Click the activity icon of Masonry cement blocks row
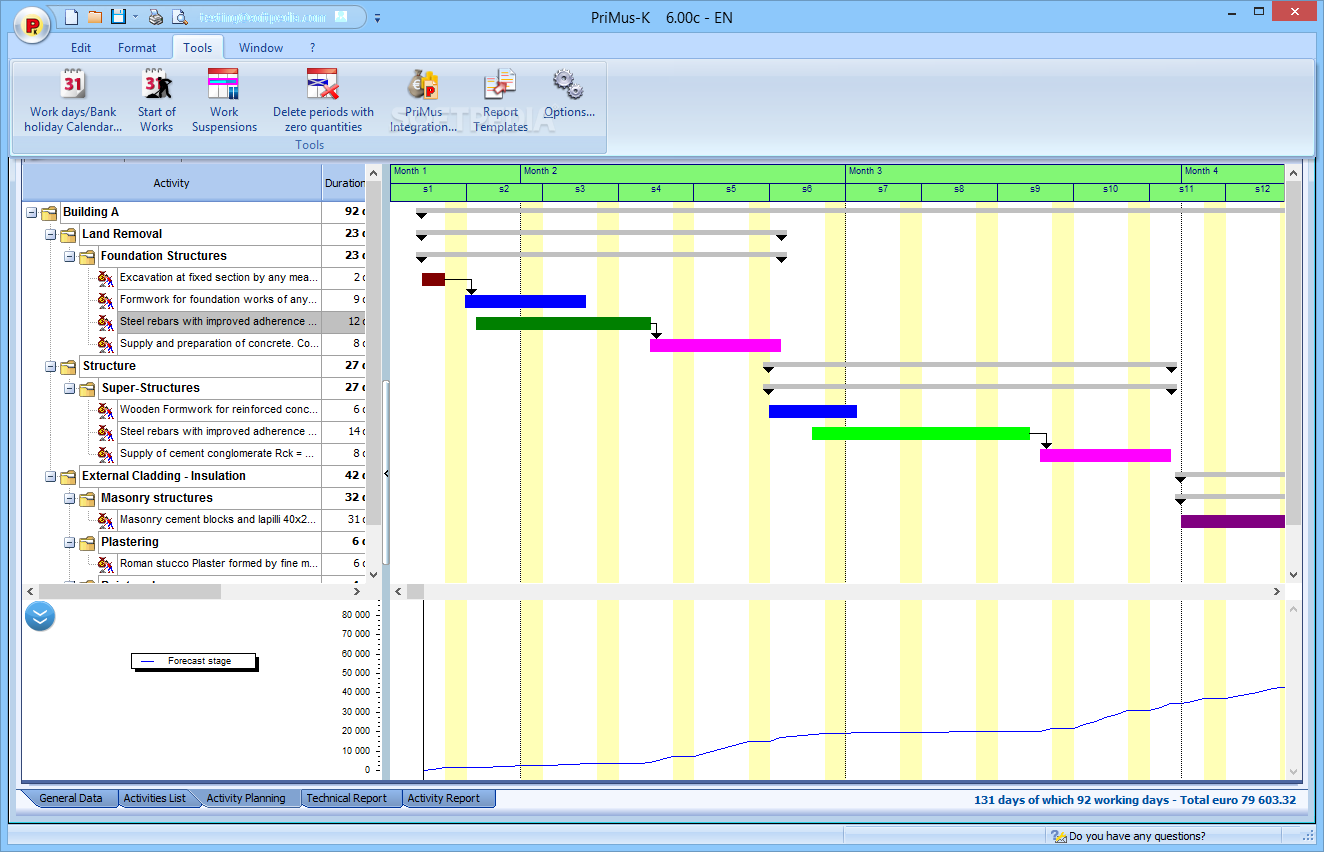1324x852 pixels. [106, 520]
